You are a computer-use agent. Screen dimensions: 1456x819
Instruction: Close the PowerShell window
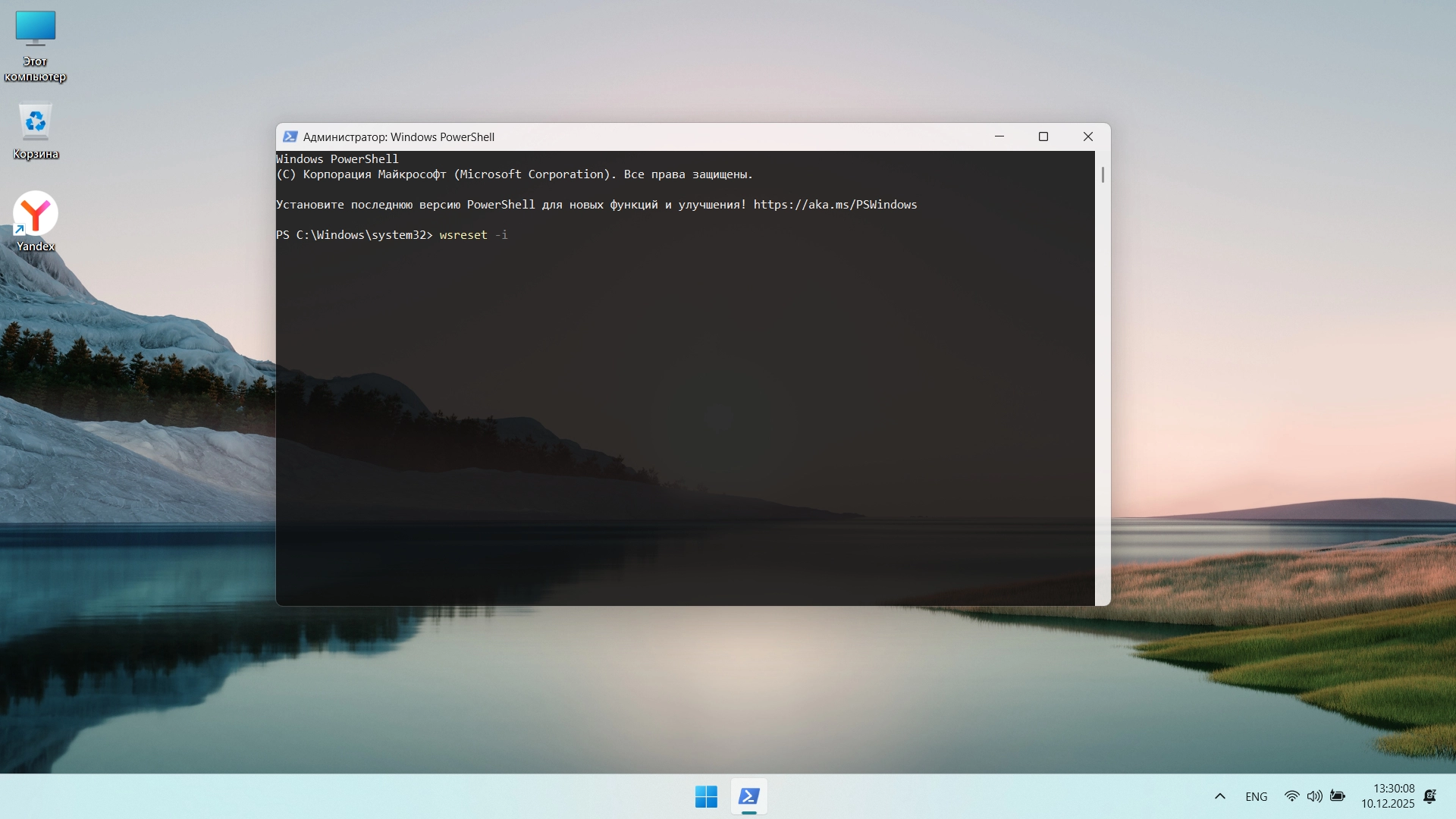click(x=1087, y=136)
